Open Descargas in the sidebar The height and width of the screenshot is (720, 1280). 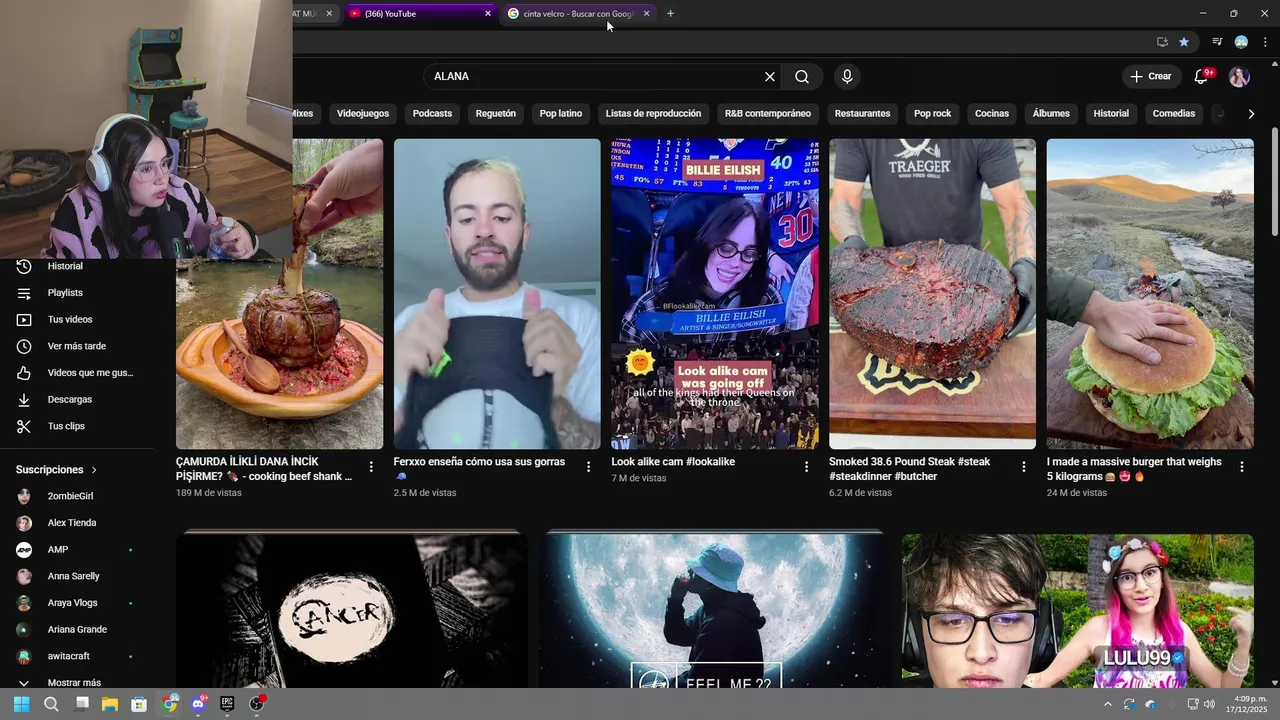click(x=76, y=399)
